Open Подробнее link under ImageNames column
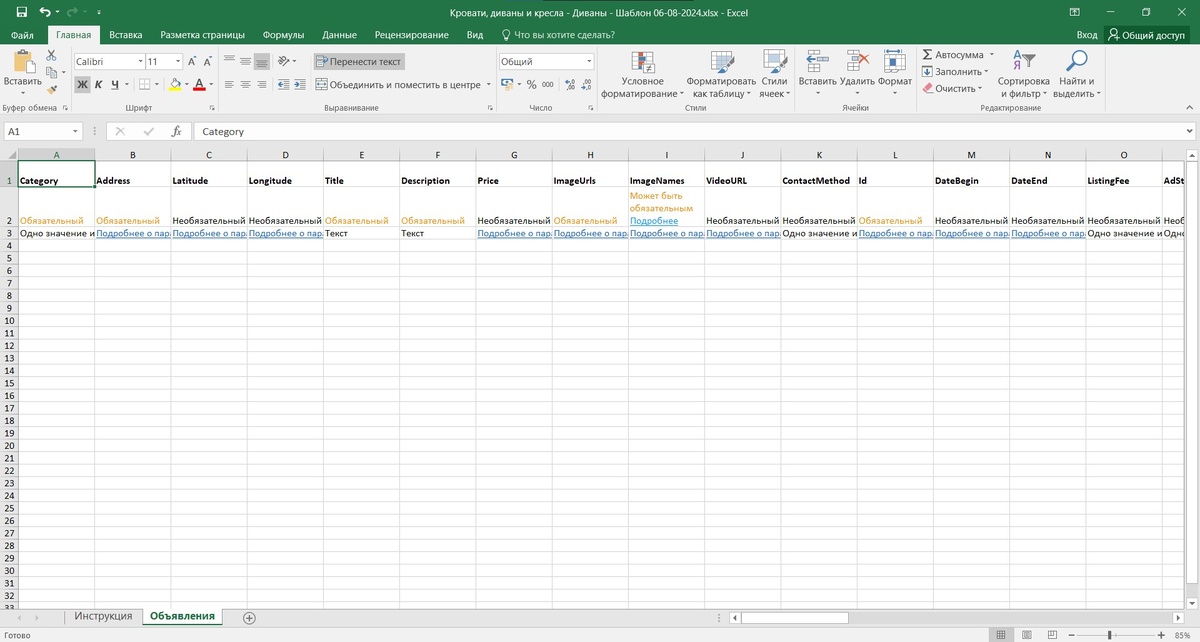1200x642 pixels. 654,220
